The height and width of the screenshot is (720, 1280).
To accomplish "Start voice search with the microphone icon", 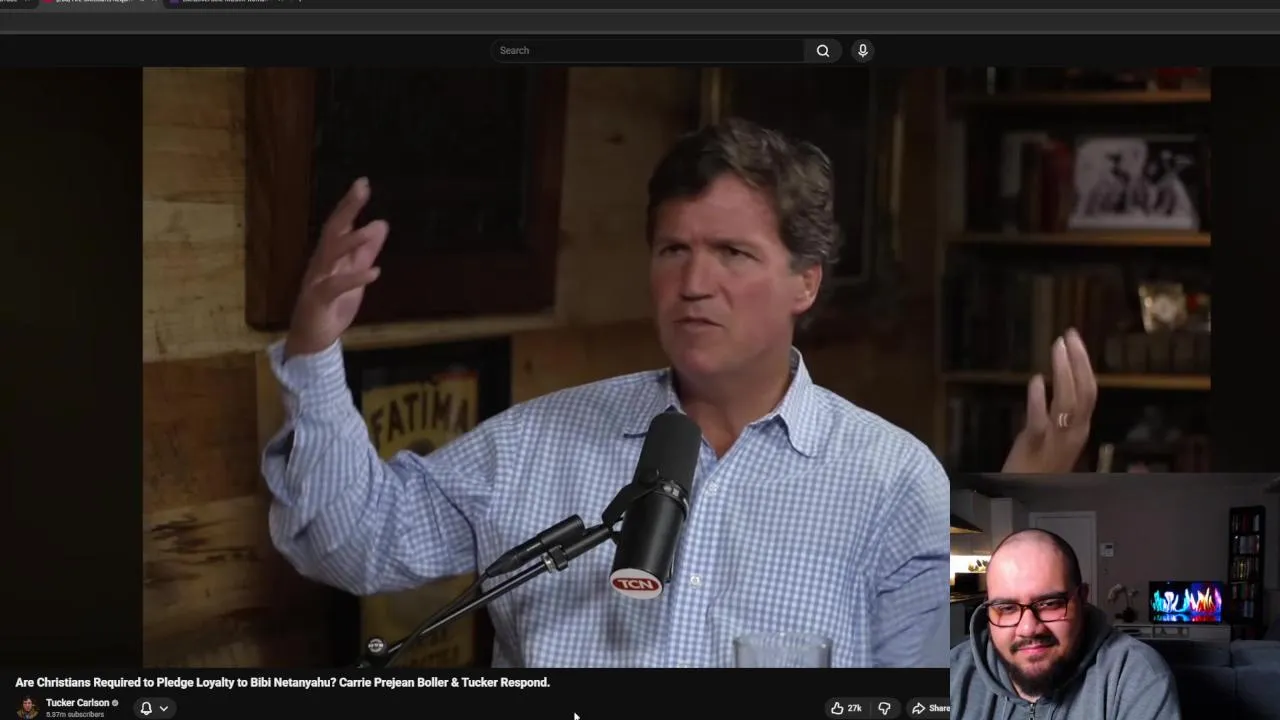I will tap(862, 50).
